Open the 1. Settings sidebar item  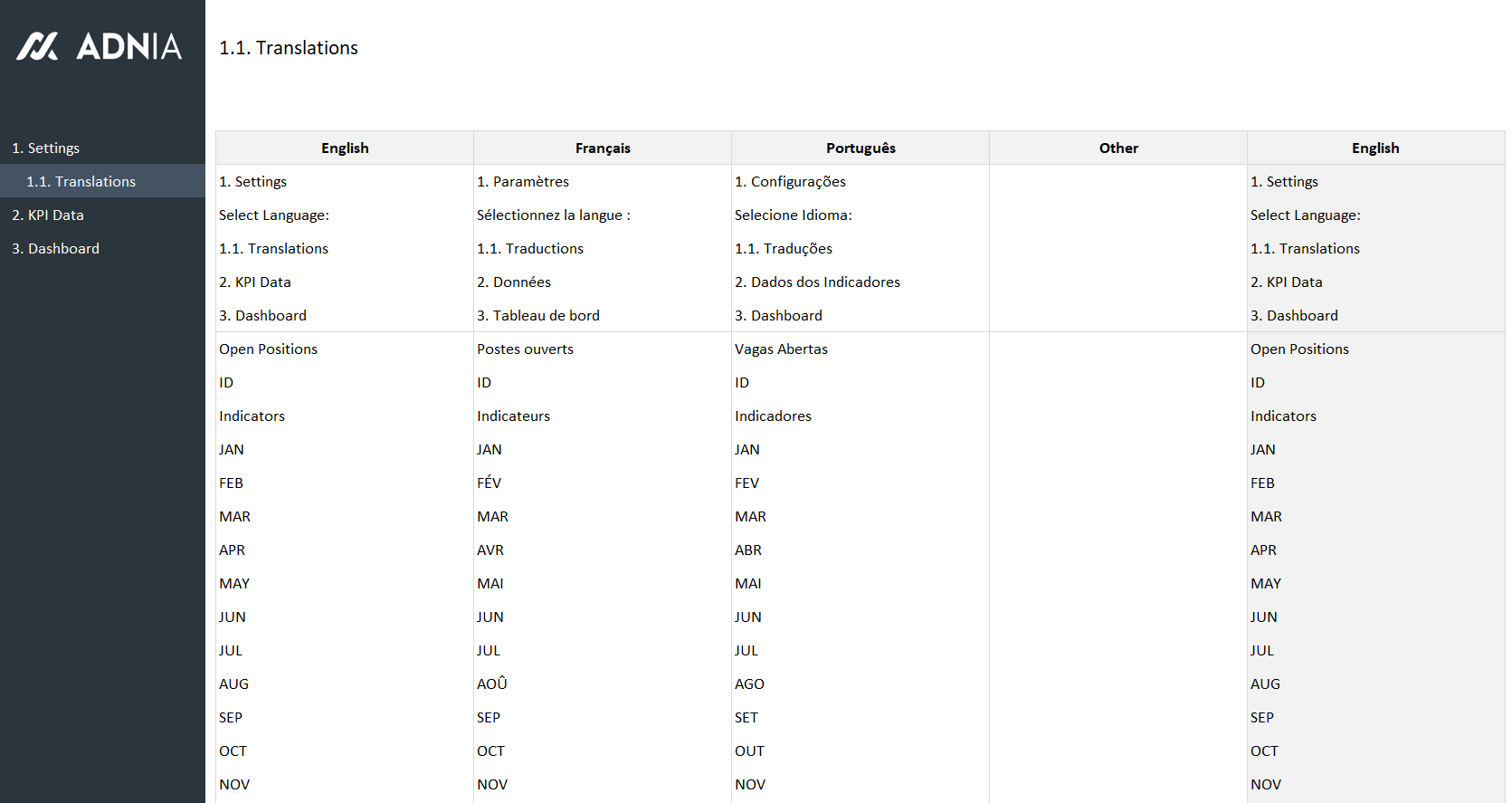click(45, 148)
